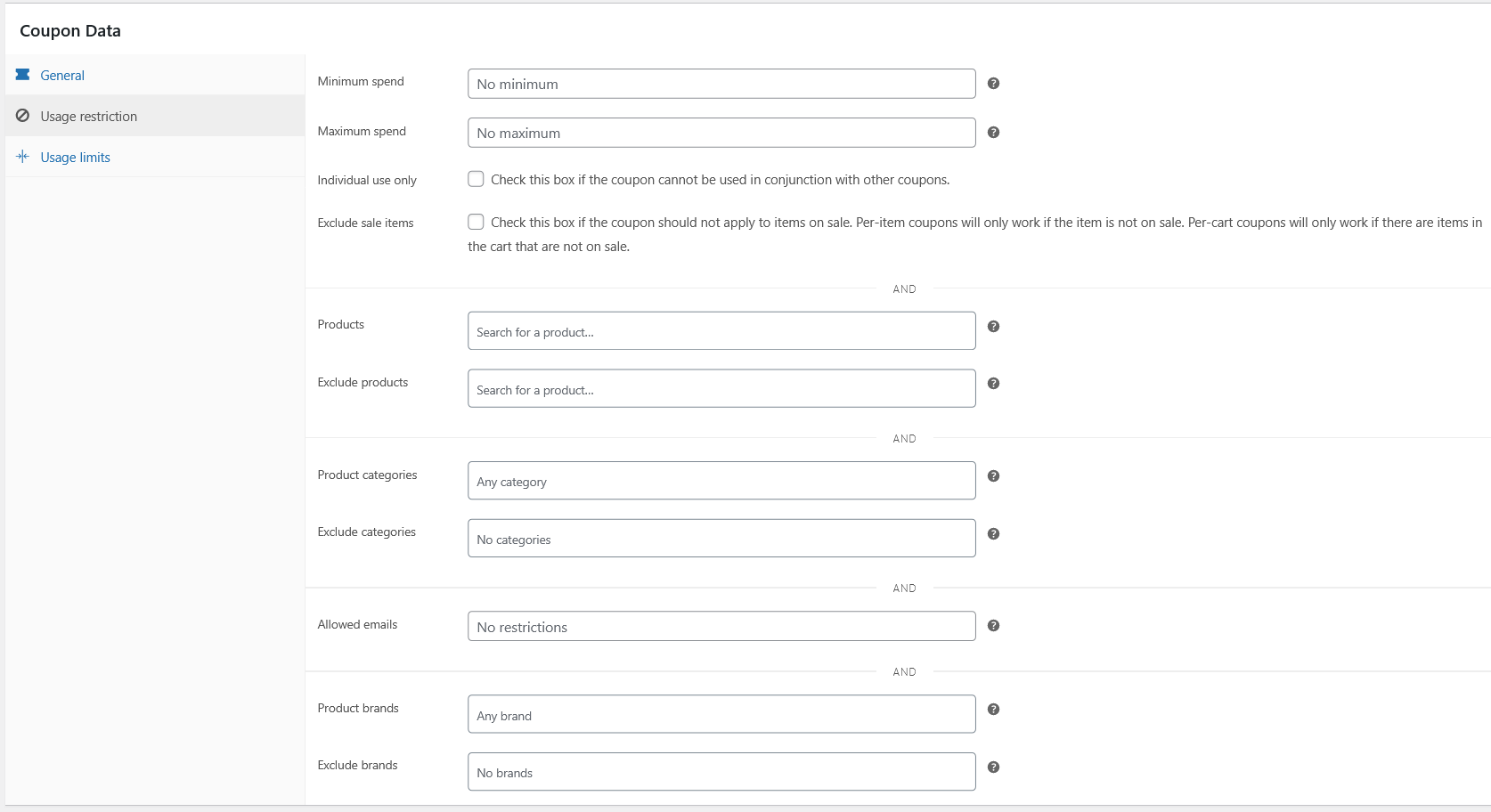Open the Any brand dropdown
The image size is (1491, 812).
[721, 714]
